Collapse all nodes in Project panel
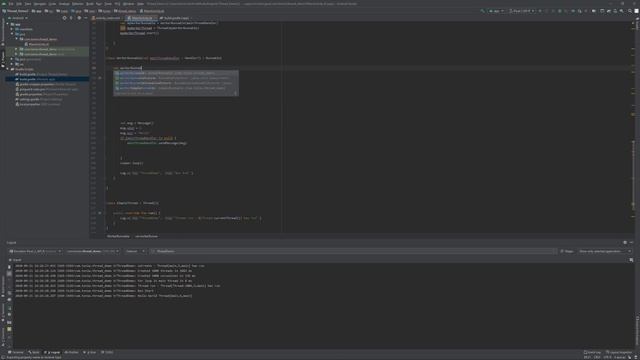 click(x=71, y=18)
